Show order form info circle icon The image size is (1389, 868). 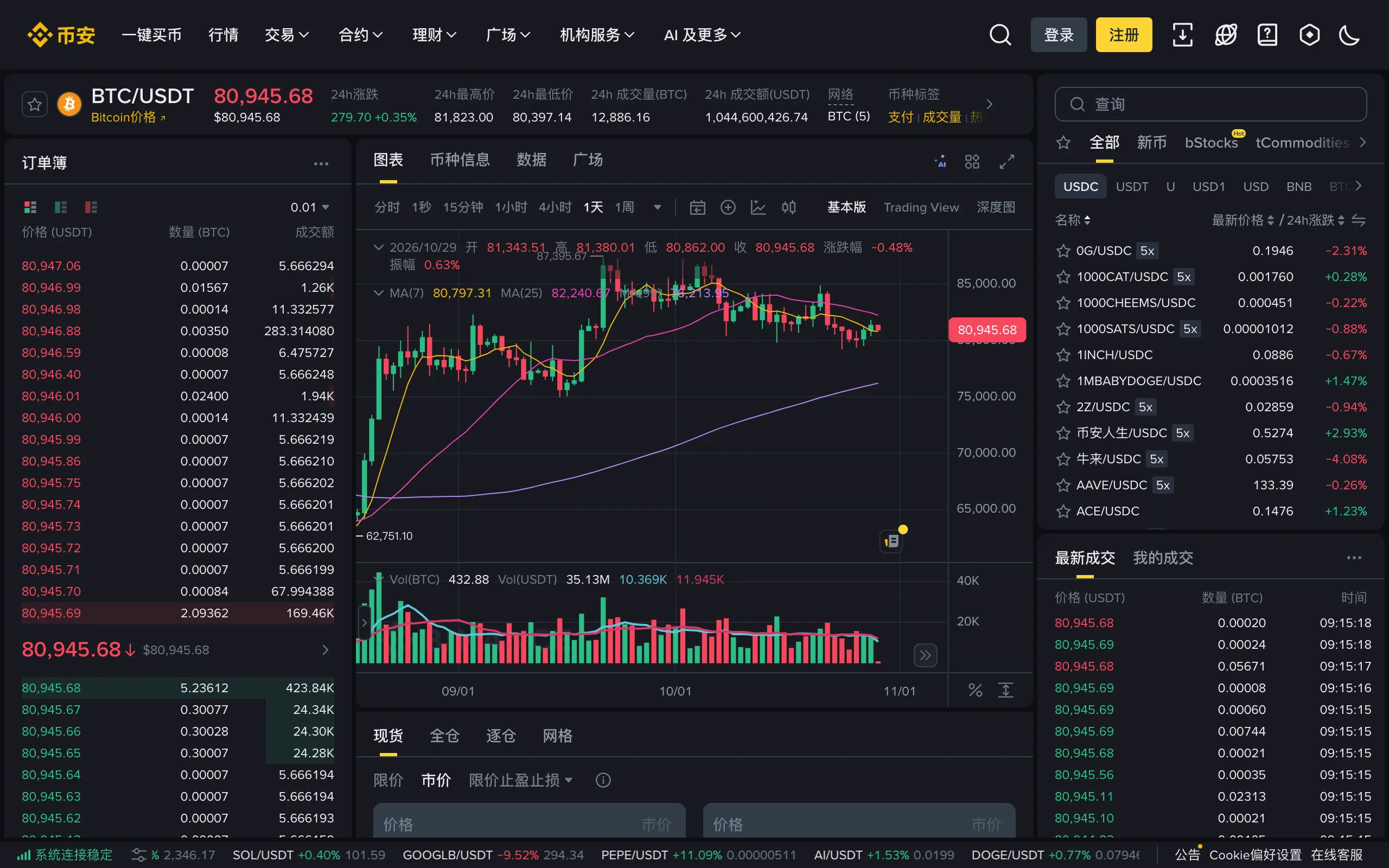(603, 780)
